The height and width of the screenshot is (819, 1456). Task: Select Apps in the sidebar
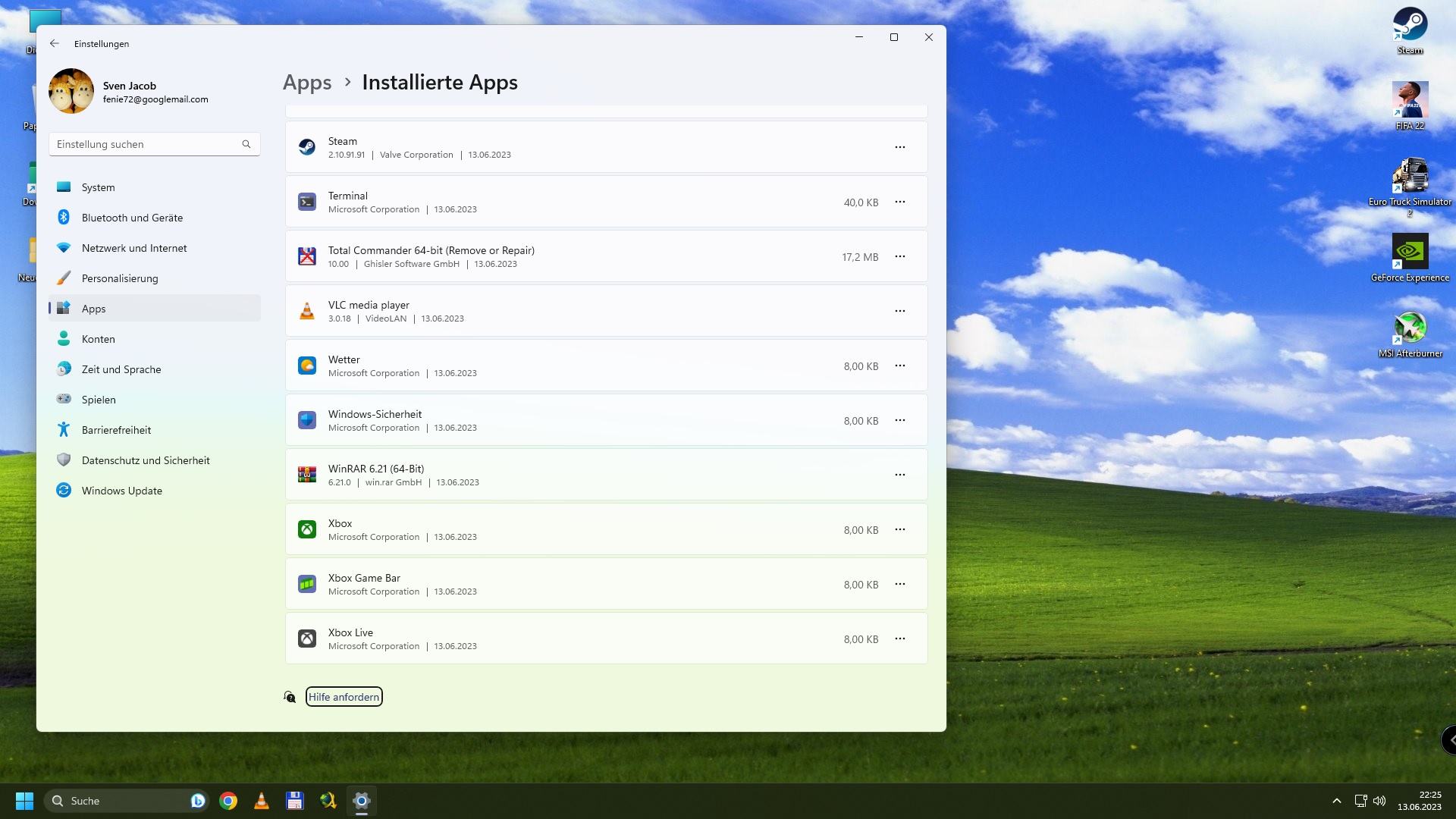click(155, 309)
